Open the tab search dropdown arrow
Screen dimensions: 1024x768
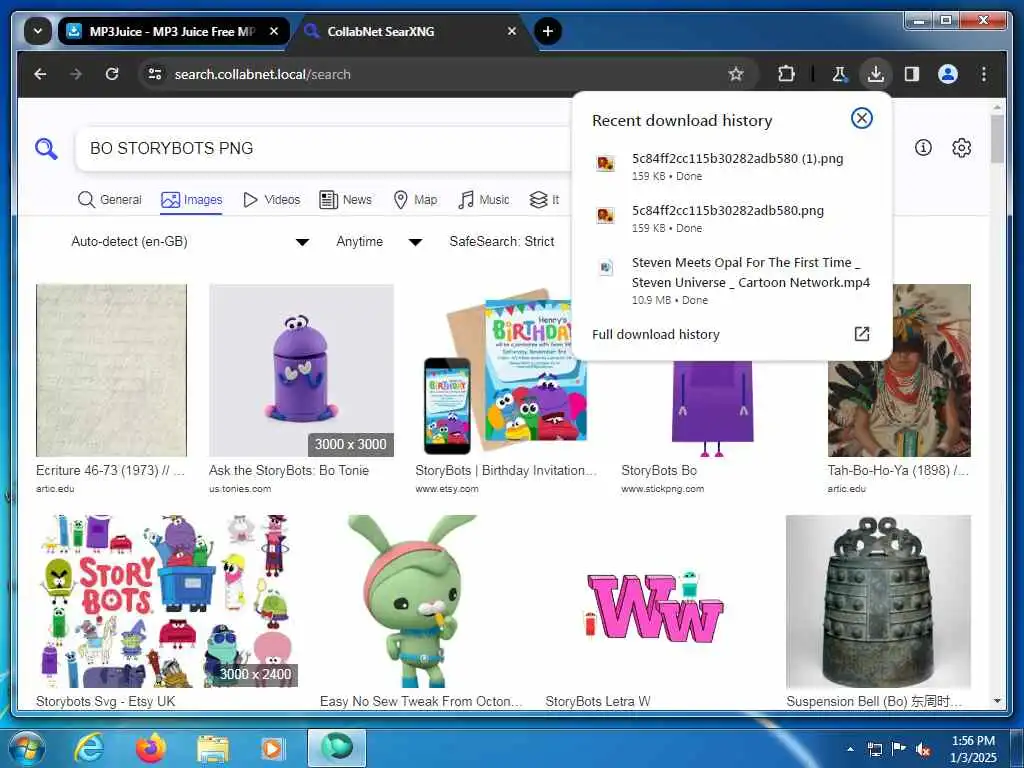pyautogui.click(x=38, y=31)
